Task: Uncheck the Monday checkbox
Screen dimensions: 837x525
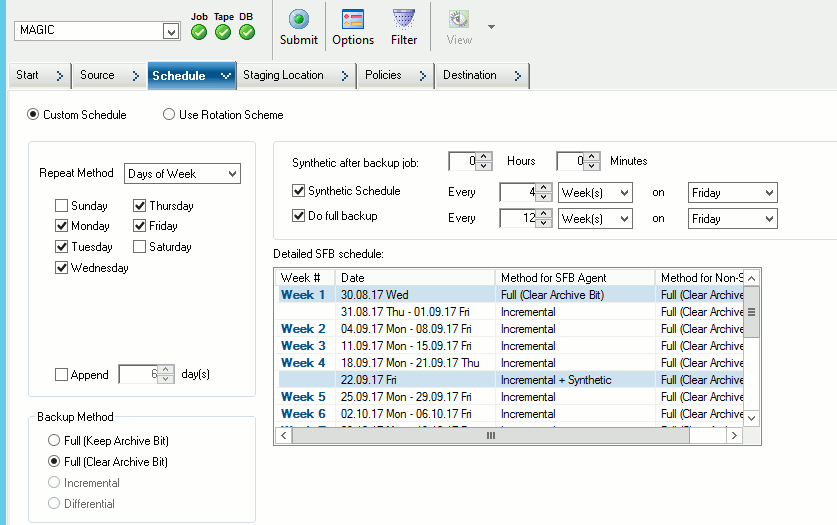Action: click(61, 226)
